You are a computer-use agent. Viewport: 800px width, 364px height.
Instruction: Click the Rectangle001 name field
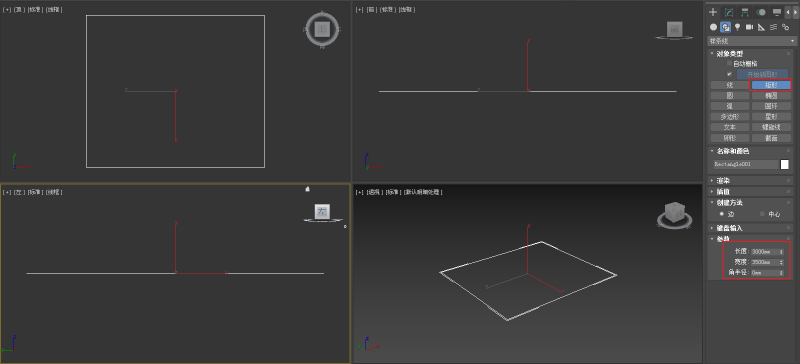pos(745,164)
